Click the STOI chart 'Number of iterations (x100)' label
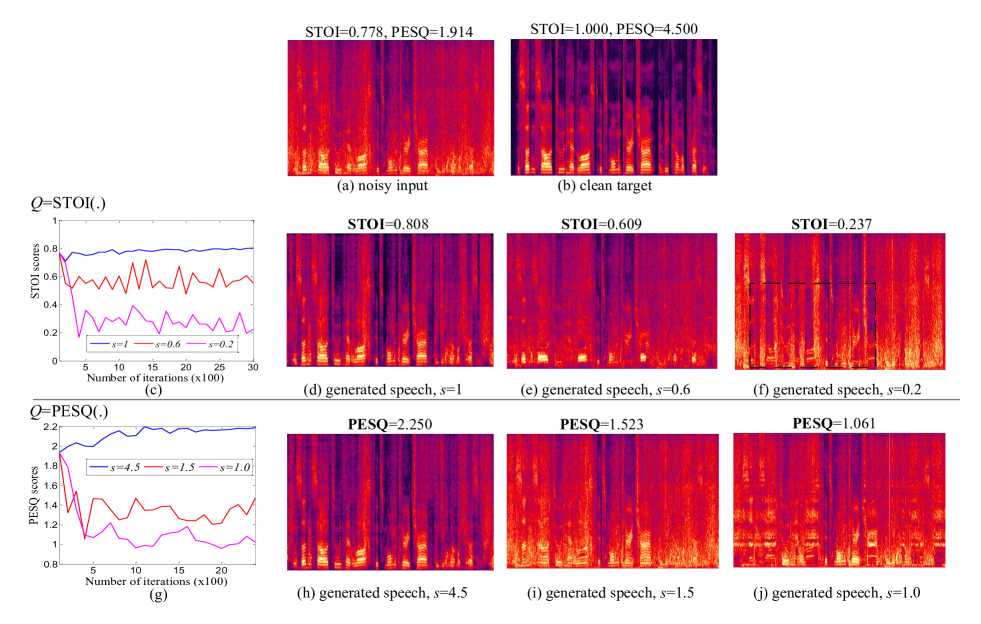The width and height of the screenshot is (981, 624). point(155,378)
